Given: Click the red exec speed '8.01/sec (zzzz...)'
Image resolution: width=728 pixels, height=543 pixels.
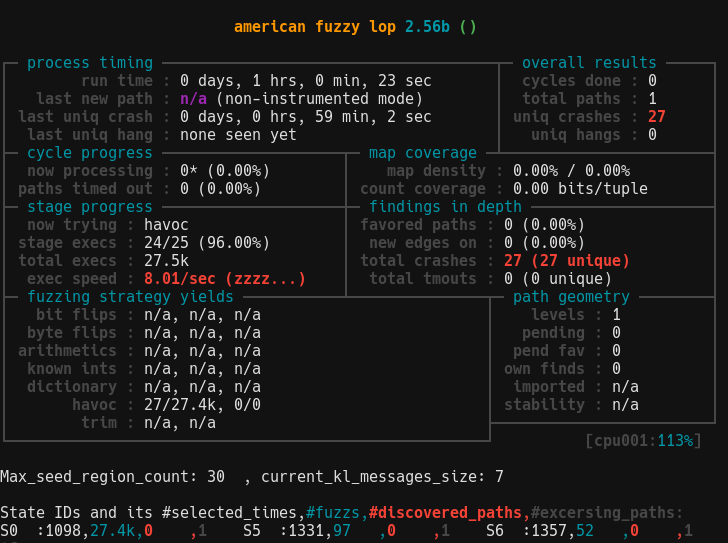Looking at the screenshot, I should pyautogui.click(x=225, y=279).
